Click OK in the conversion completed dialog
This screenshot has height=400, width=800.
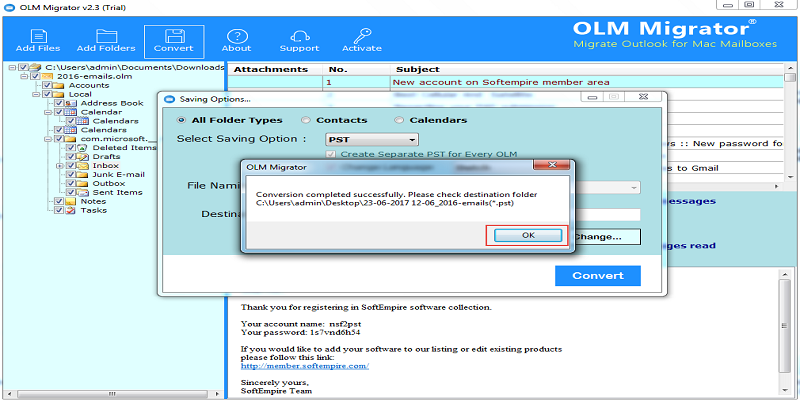(x=528, y=235)
